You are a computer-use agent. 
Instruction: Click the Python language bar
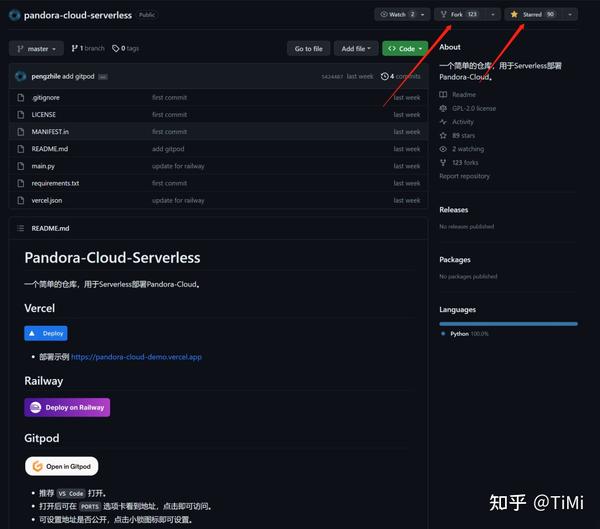tap(509, 324)
